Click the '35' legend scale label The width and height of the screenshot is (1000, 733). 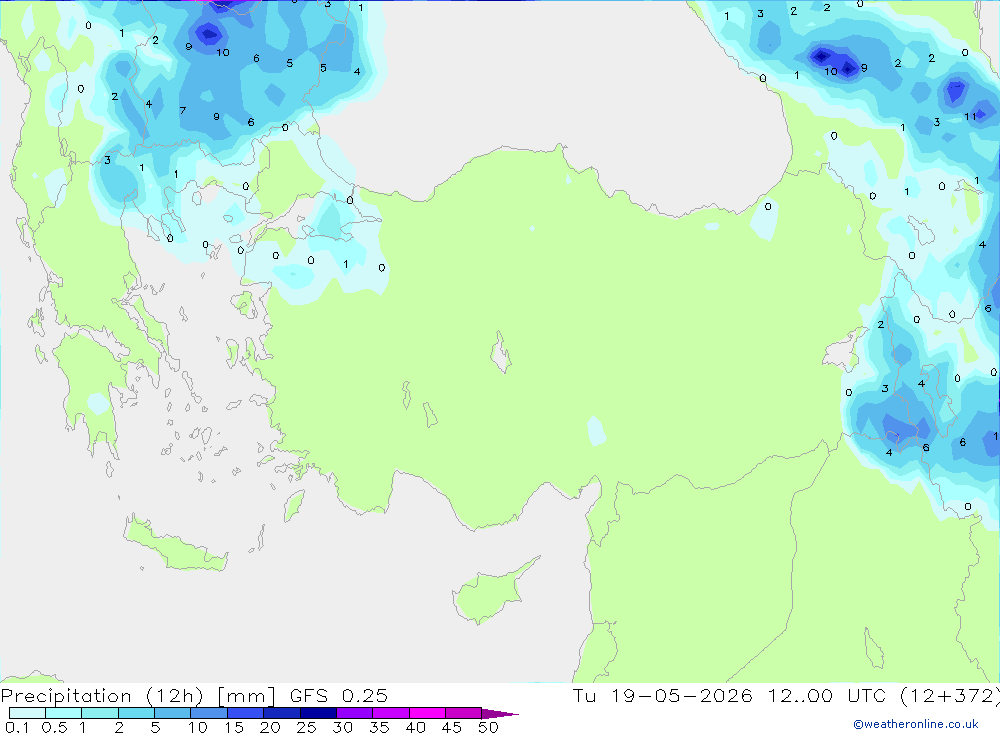379,727
